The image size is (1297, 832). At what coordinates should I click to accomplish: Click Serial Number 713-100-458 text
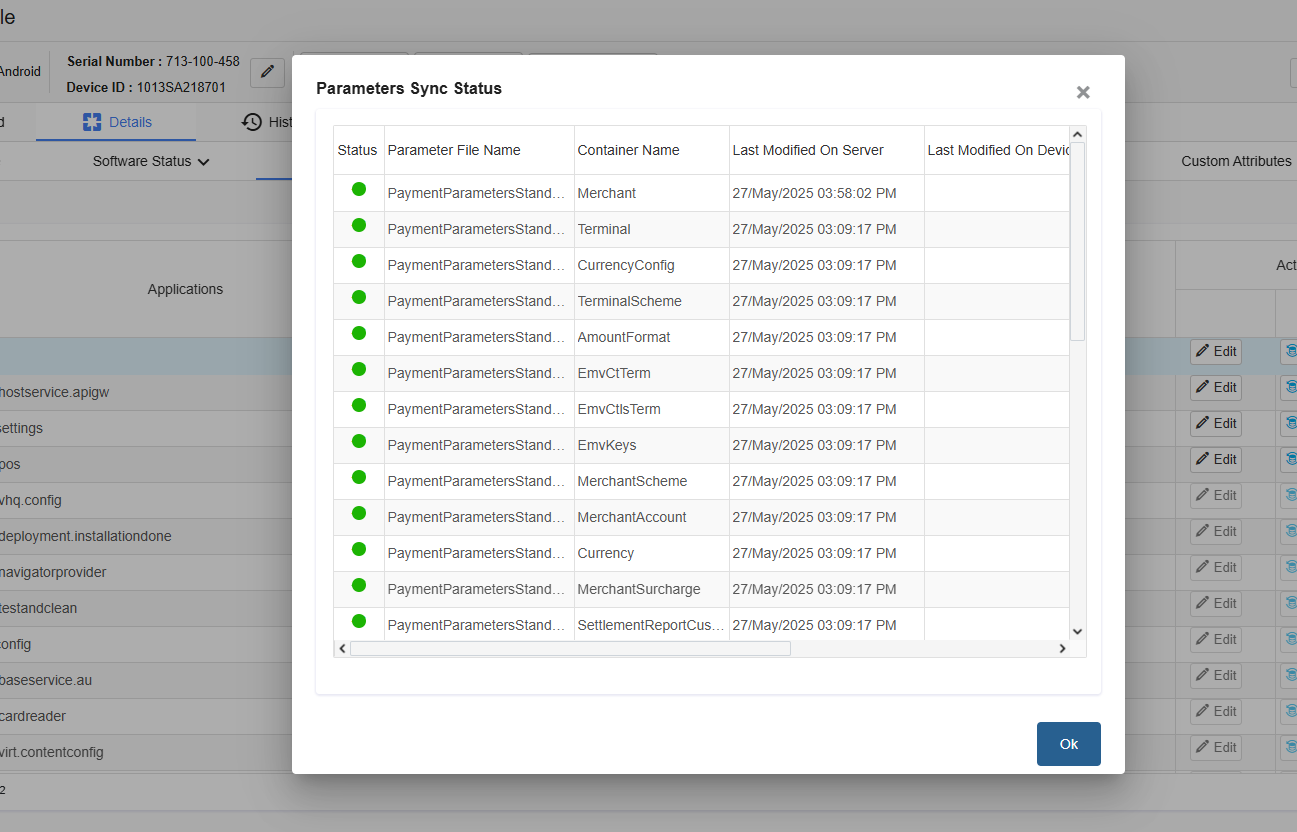pyautogui.click(x=153, y=61)
